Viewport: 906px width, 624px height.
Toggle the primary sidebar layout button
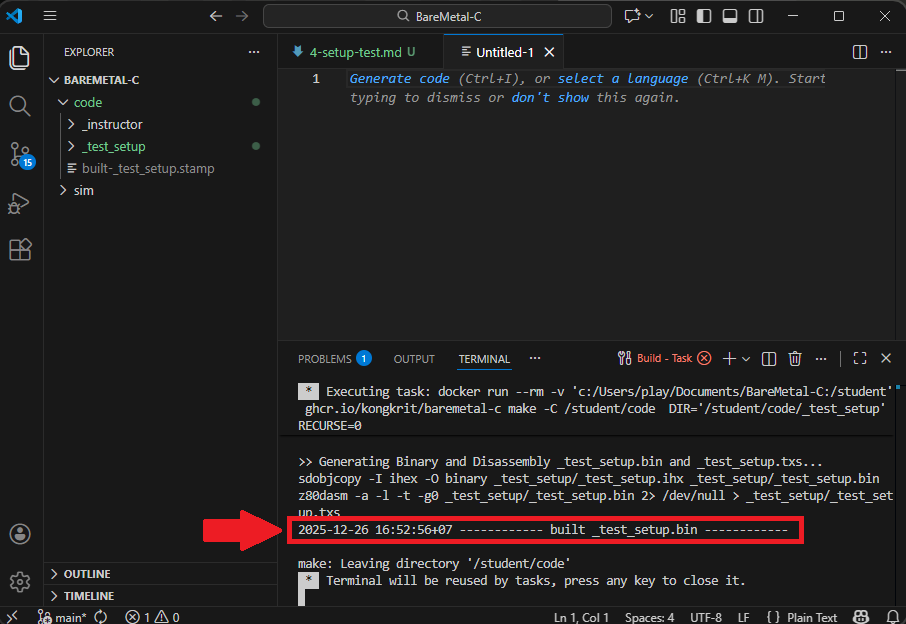pyautogui.click(x=704, y=16)
